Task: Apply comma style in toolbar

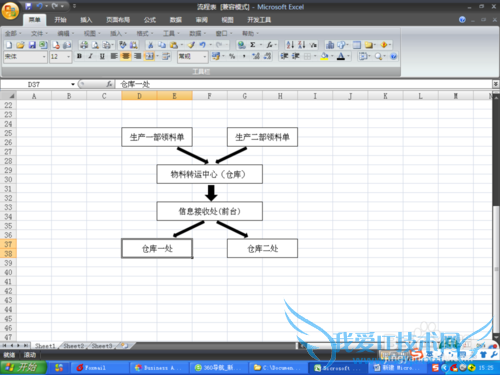Action: pyautogui.click(x=244, y=56)
